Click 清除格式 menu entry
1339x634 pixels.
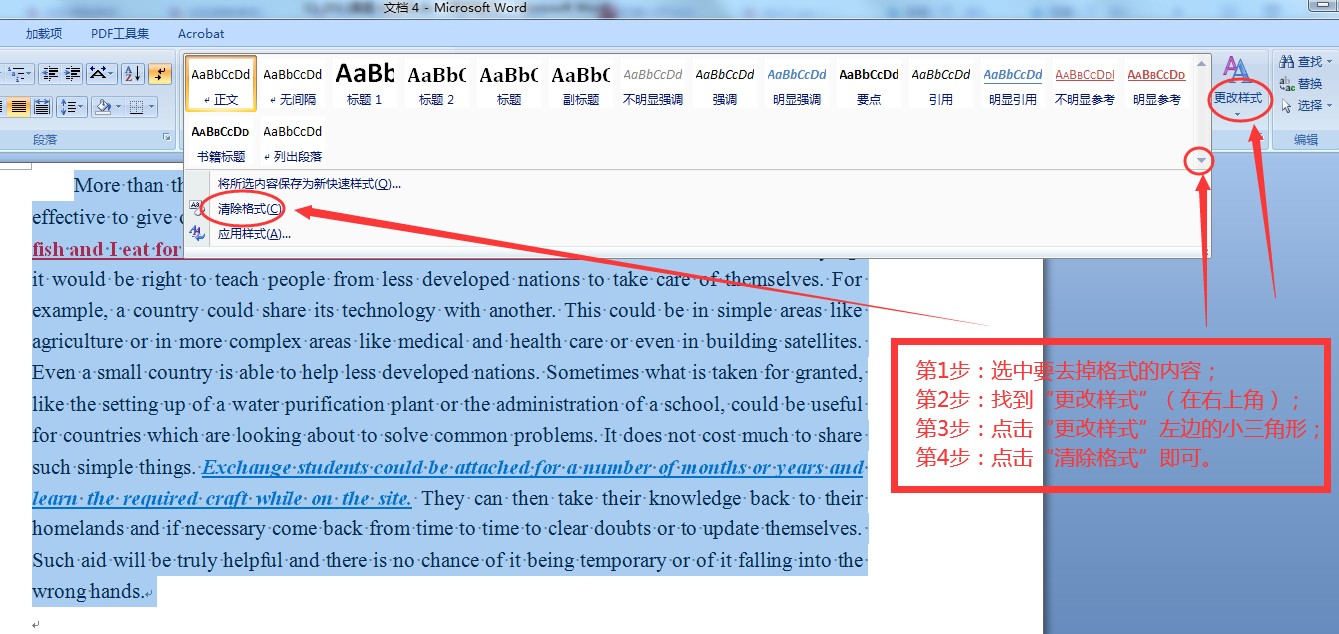coord(250,209)
